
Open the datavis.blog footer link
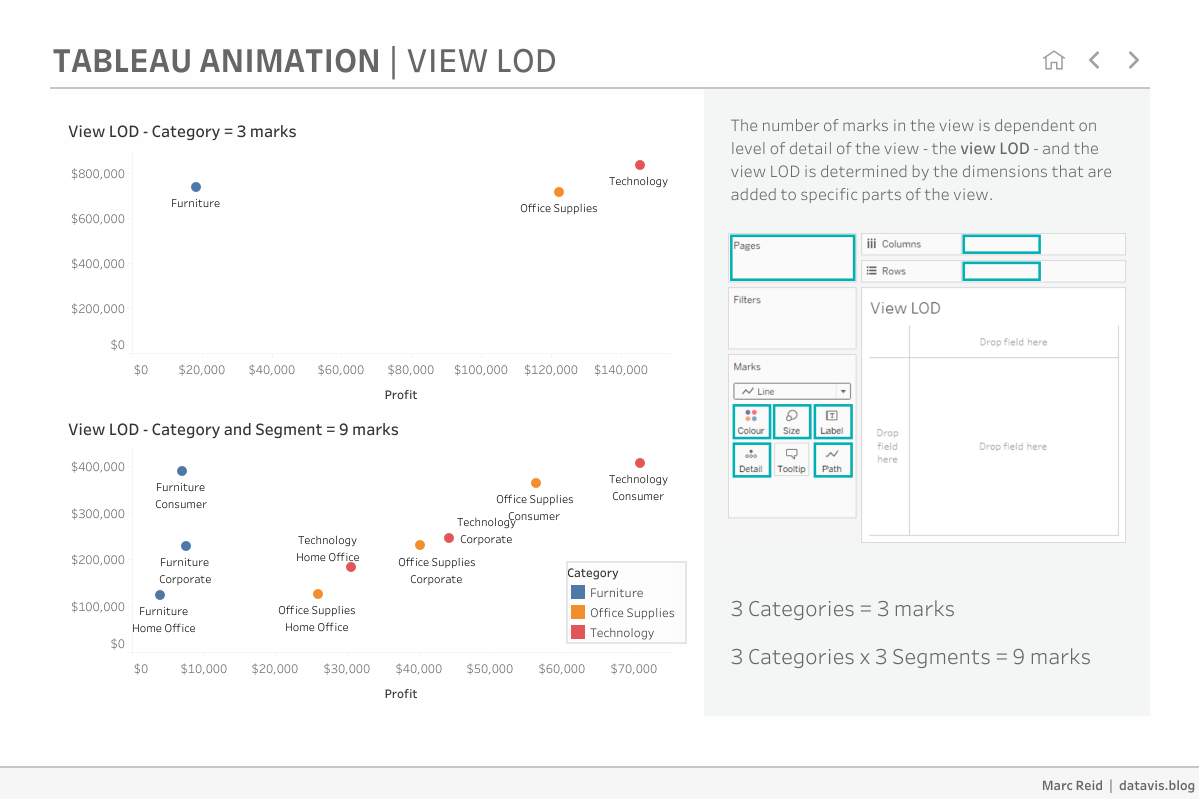tap(1156, 785)
